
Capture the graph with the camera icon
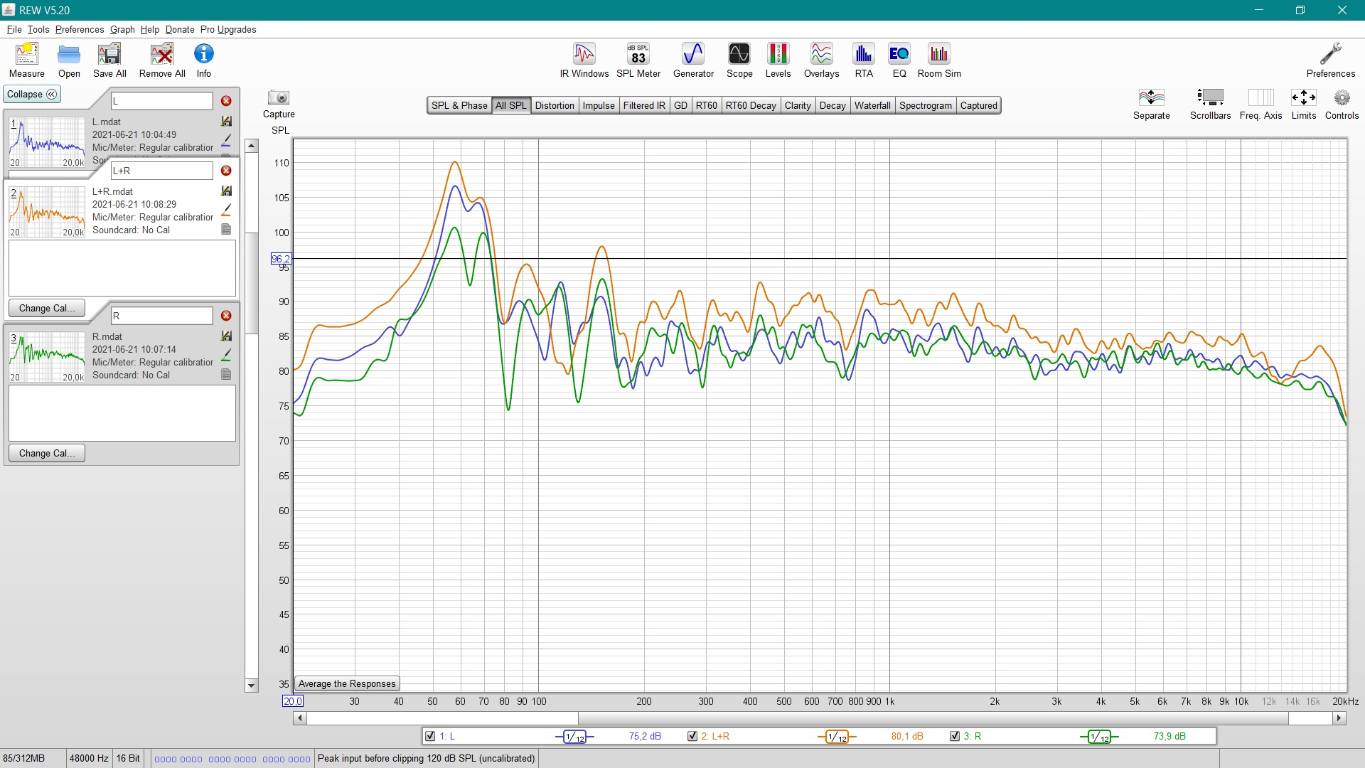[279, 104]
